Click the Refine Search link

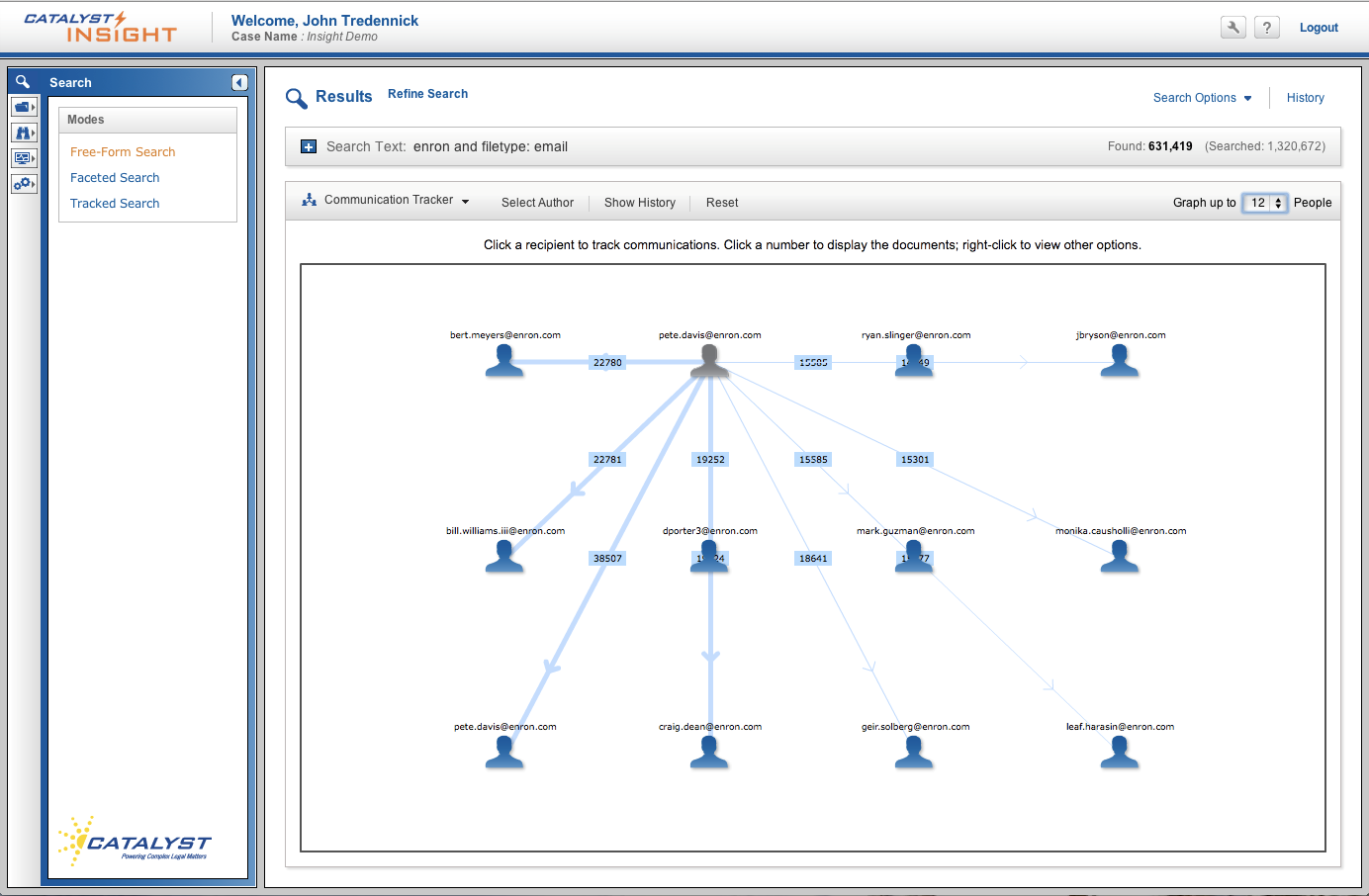[x=427, y=94]
